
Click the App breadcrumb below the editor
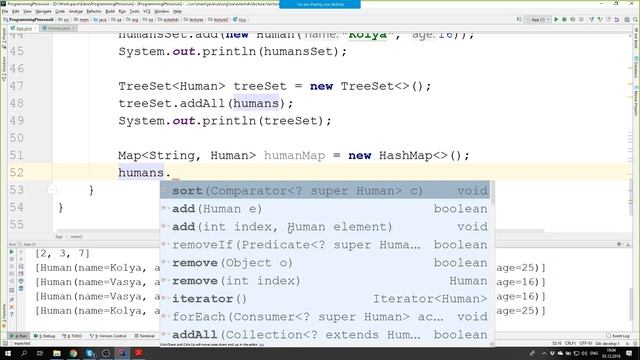click(x=59, y=237)
